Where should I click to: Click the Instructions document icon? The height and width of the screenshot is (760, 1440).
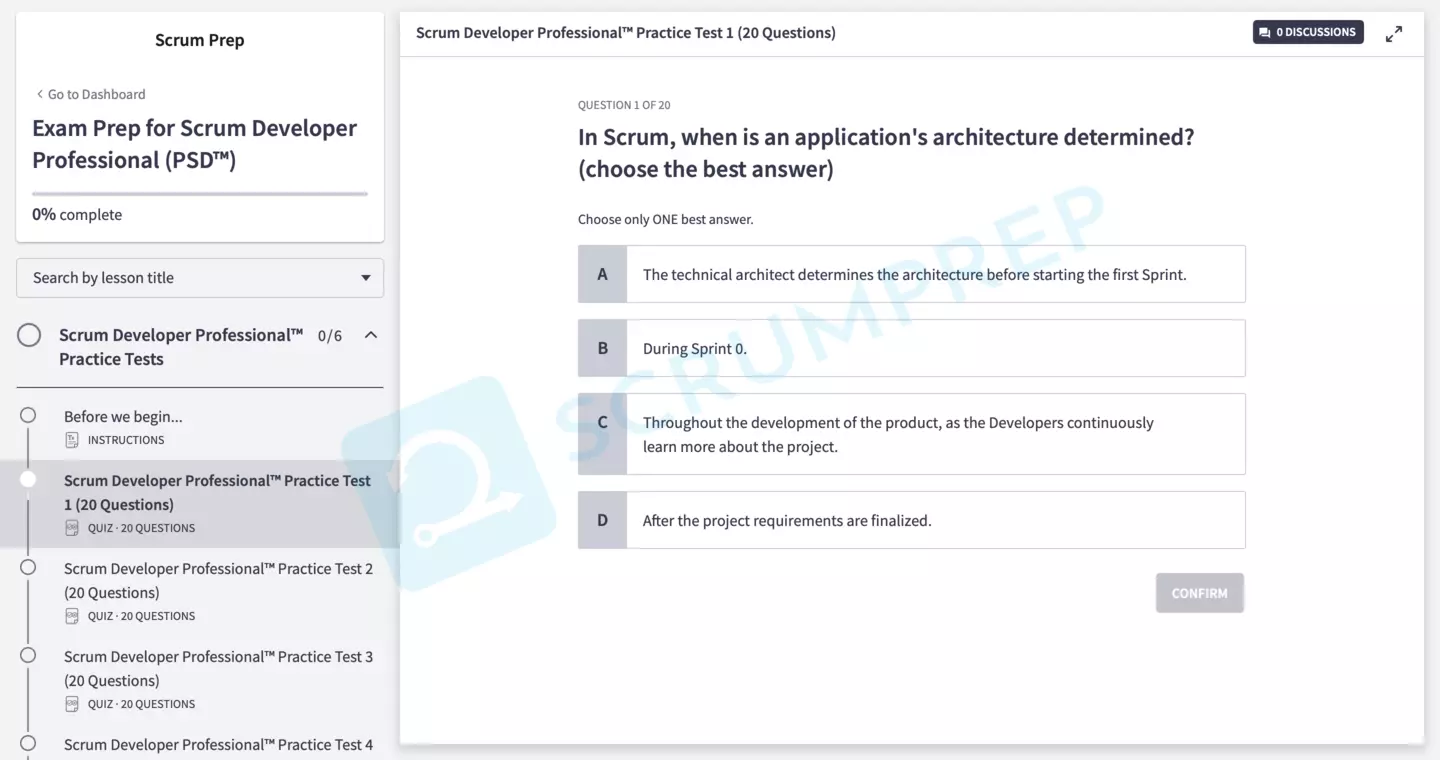72,440
